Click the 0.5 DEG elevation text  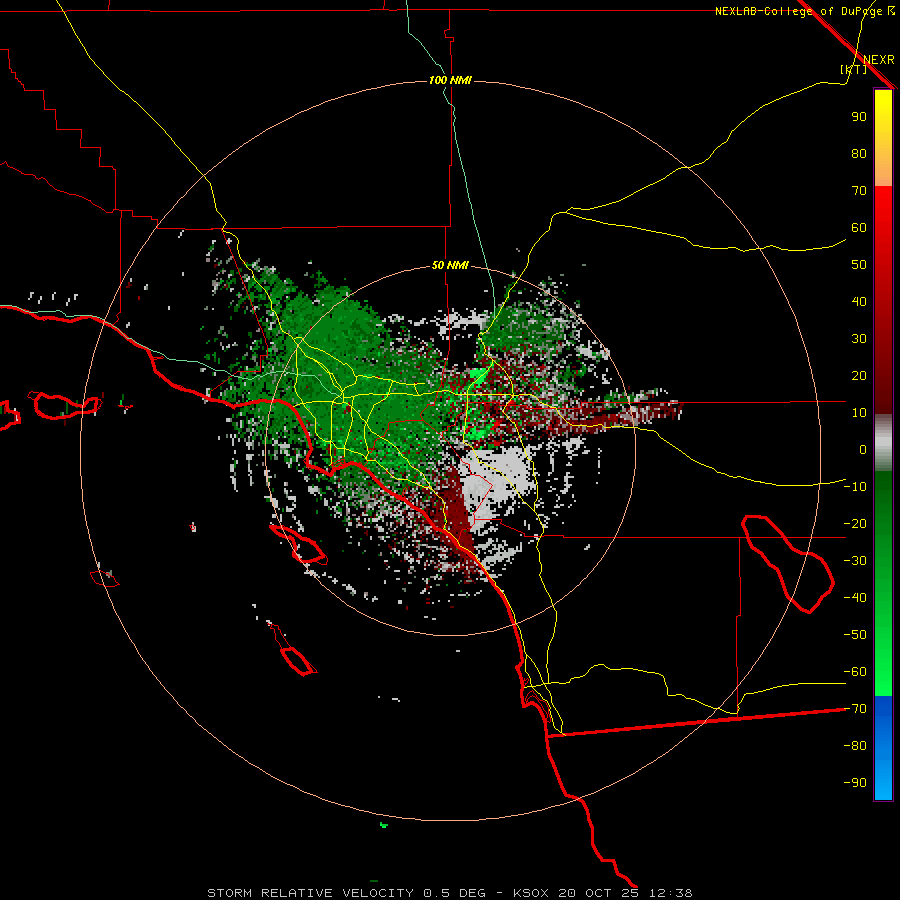[454, 893]
